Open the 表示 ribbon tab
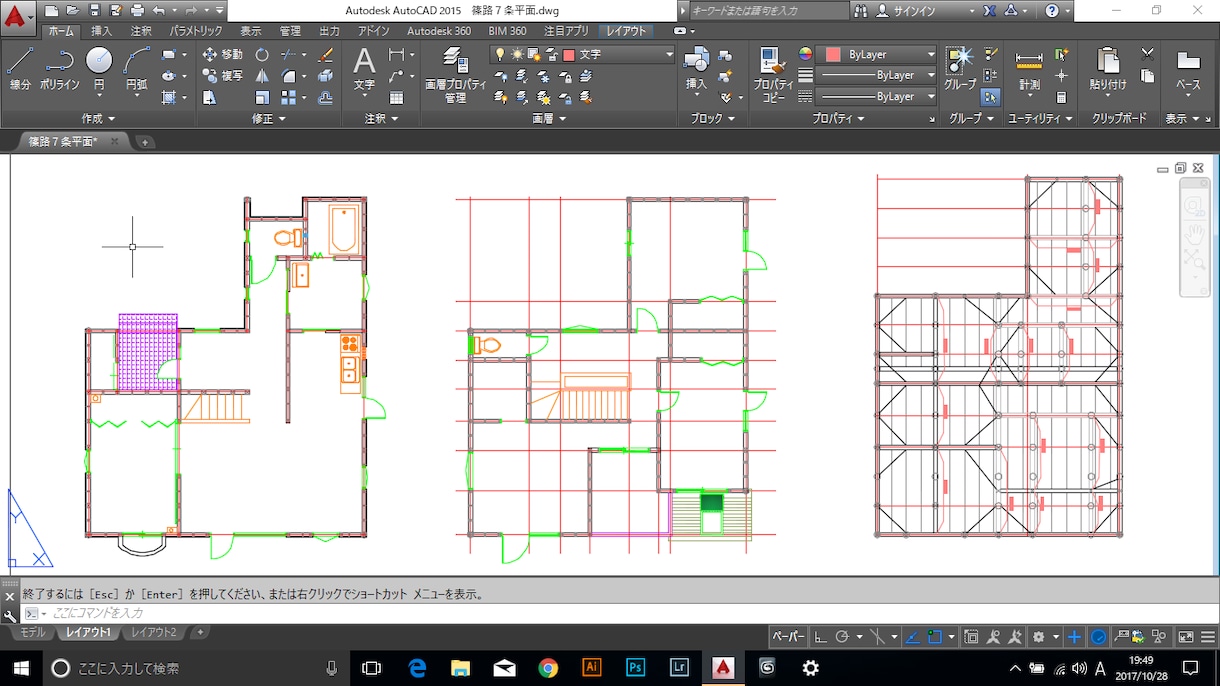This screenshot has height=686, width=1220. click(250, 31)
